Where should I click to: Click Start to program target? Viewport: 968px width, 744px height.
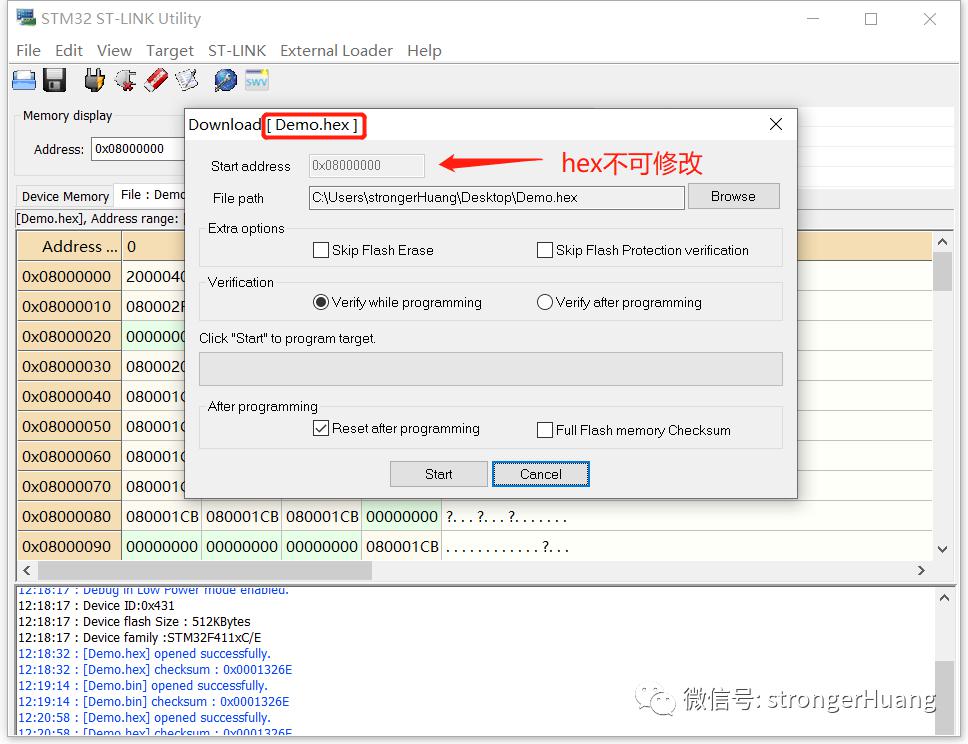click(x=438, y=474)
